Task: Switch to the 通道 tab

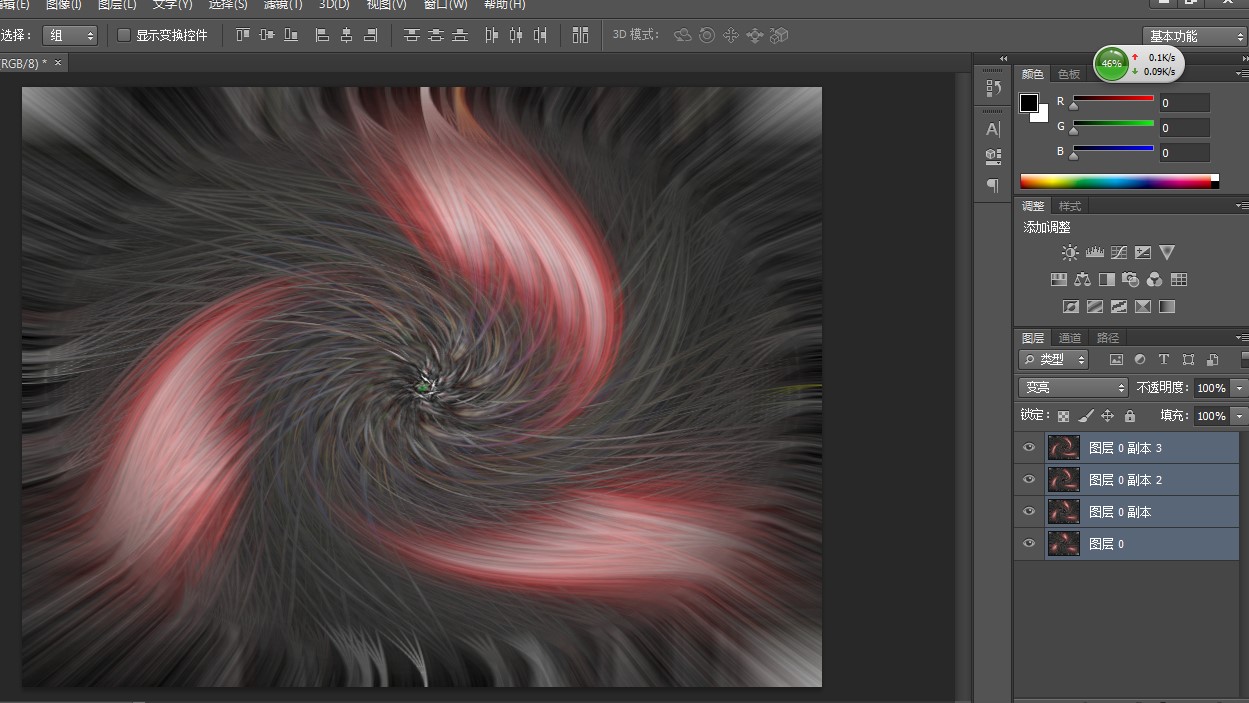Action: click(x=1070, y=338)
